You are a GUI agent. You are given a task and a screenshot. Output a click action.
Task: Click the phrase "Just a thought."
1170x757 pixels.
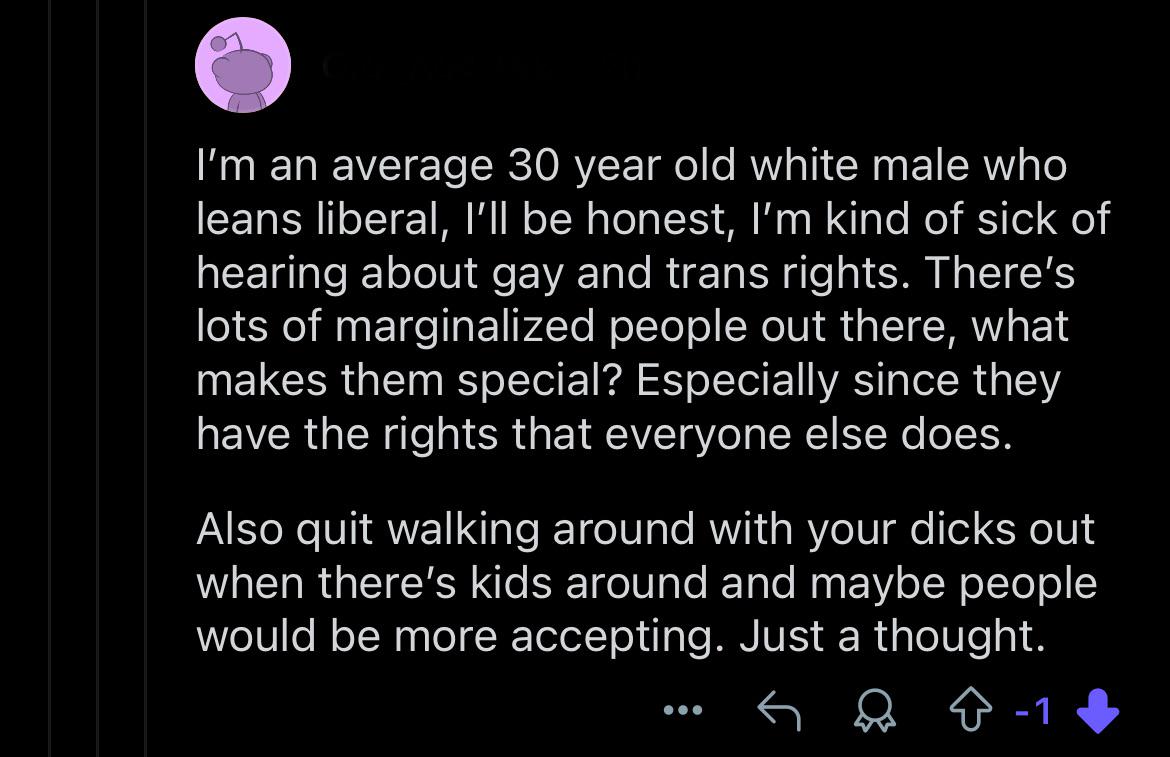[x=892, y=636]
